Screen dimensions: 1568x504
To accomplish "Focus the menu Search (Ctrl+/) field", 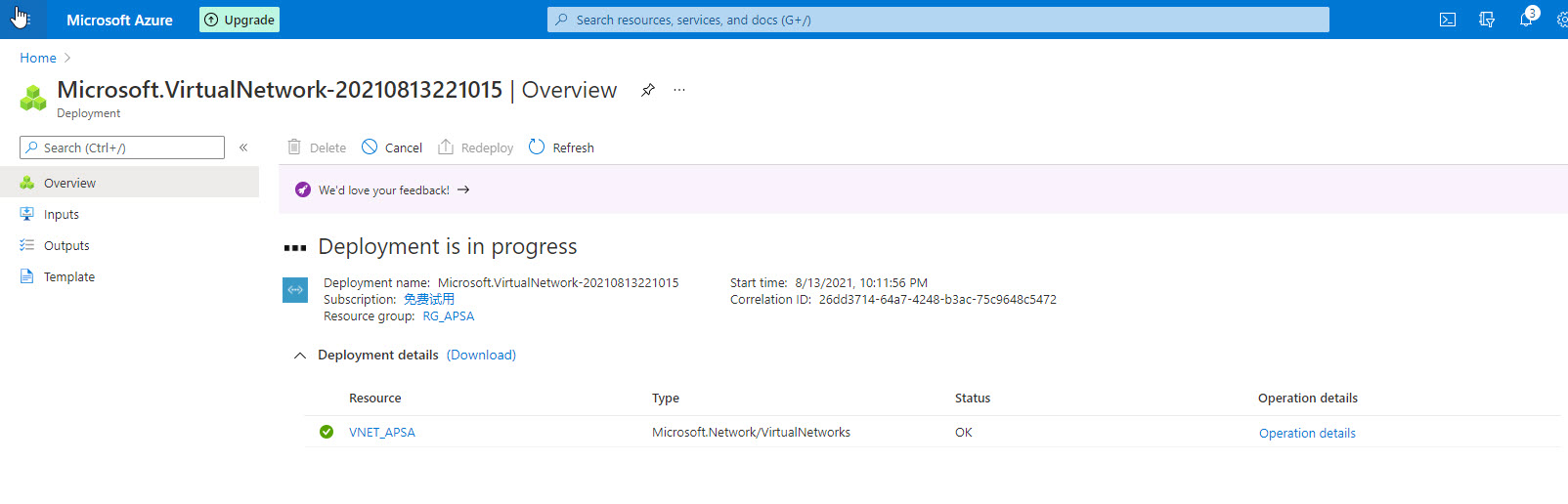I will click(122, 147).
